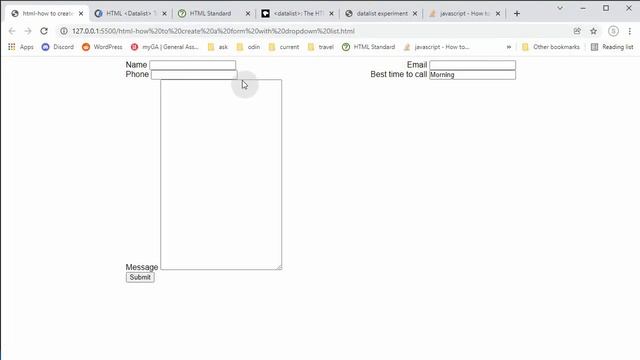640x360 pixels.
Task: Open Best time to call datalist field
Action: (472, 75)
